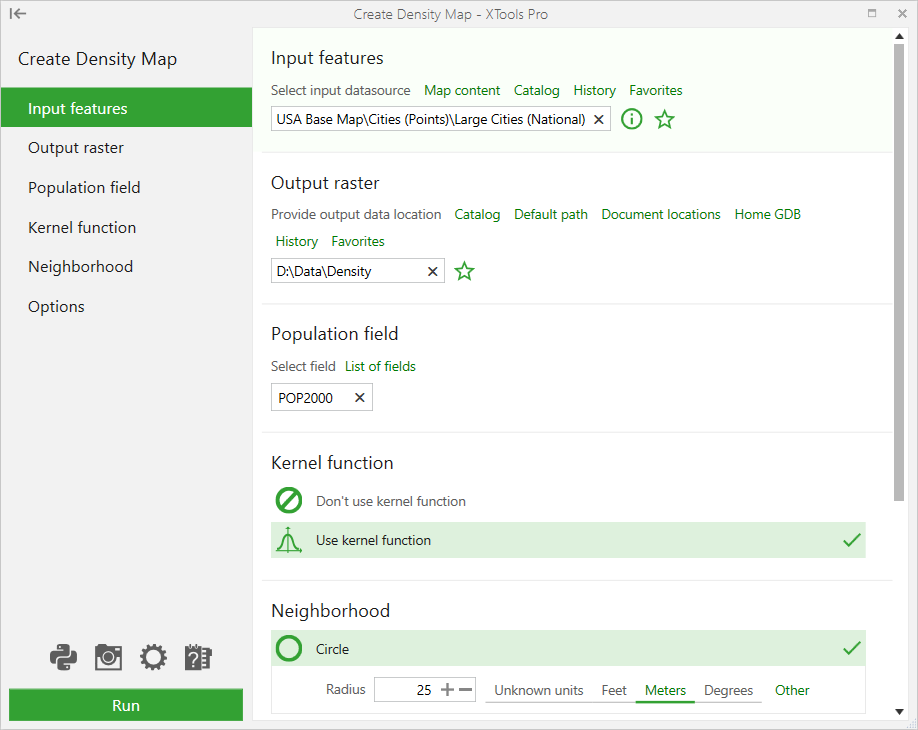Click the help notes icon

[x=198, y=657]
